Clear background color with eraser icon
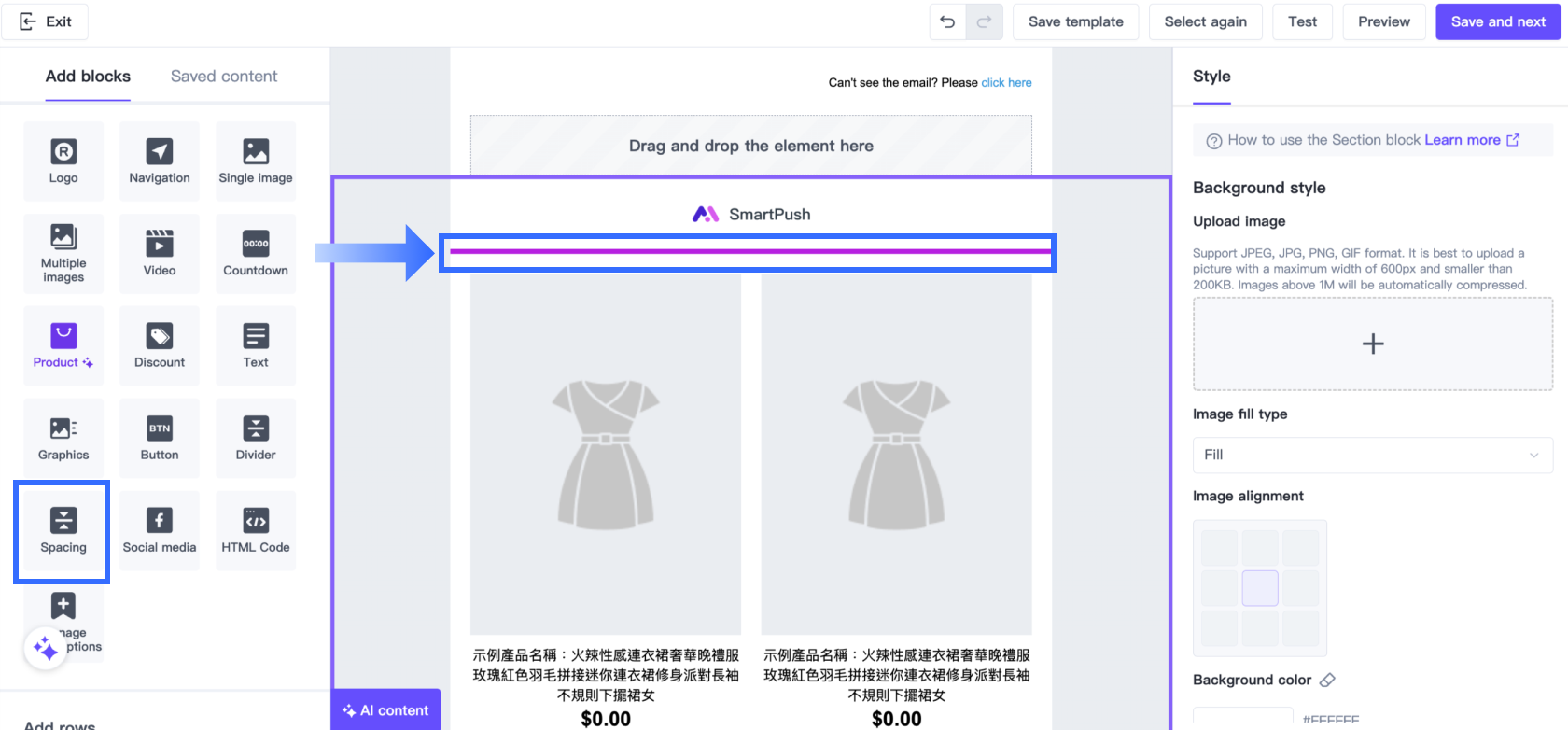The width and height of the screenshot is (1568, 730). [1327, 680]
